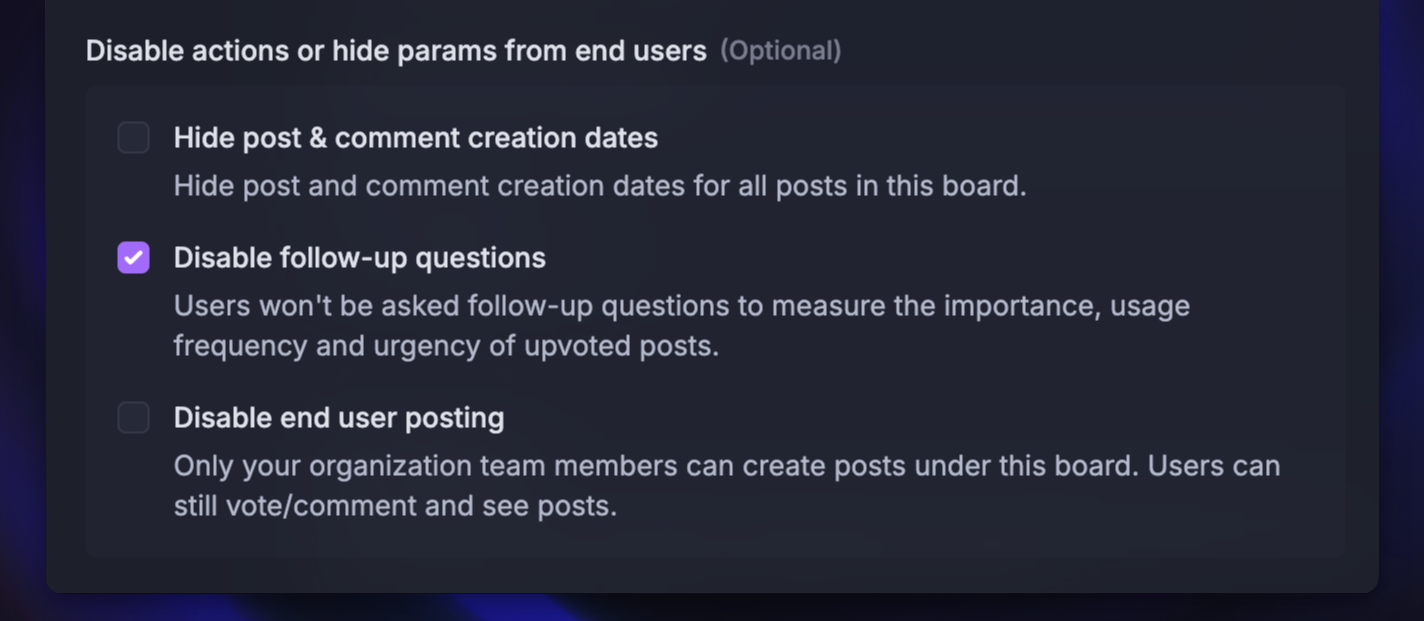
Task: Click the "frequency and urgency of upvoted posts" line
Action: point(447,346)
